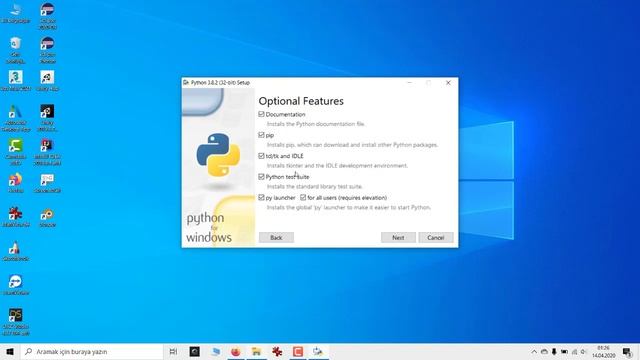Uncheck tcl/tk and IDLE option

pyautogui.click(x=261, y=156)
